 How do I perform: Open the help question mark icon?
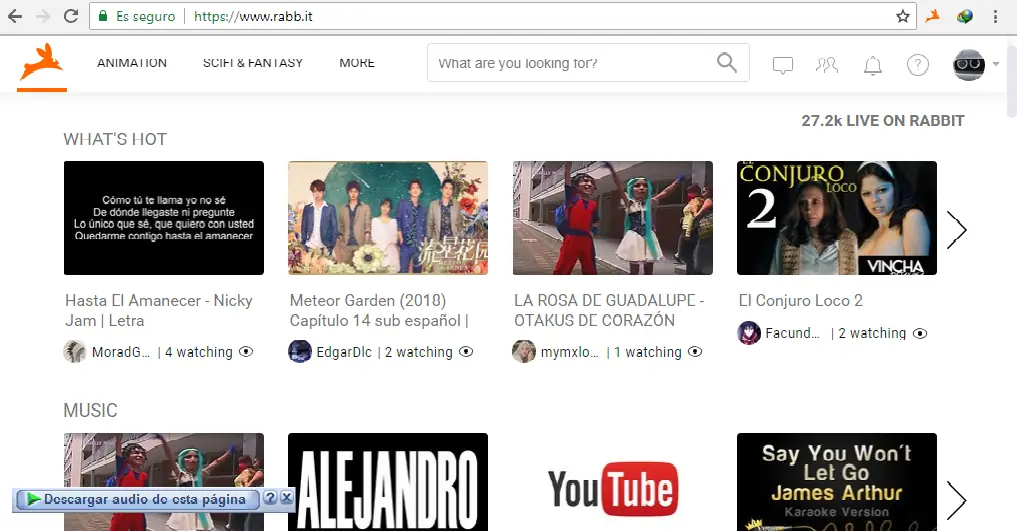click(x=918, y=65)
